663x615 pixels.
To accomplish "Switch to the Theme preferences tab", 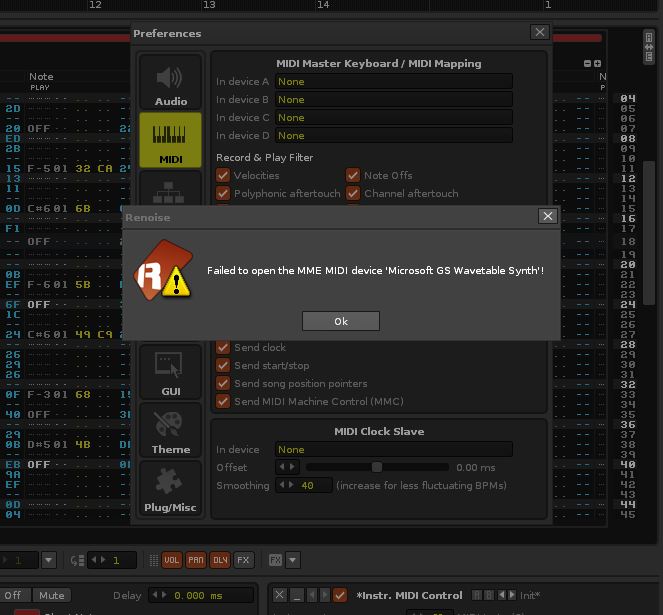I will coord(170,430).
